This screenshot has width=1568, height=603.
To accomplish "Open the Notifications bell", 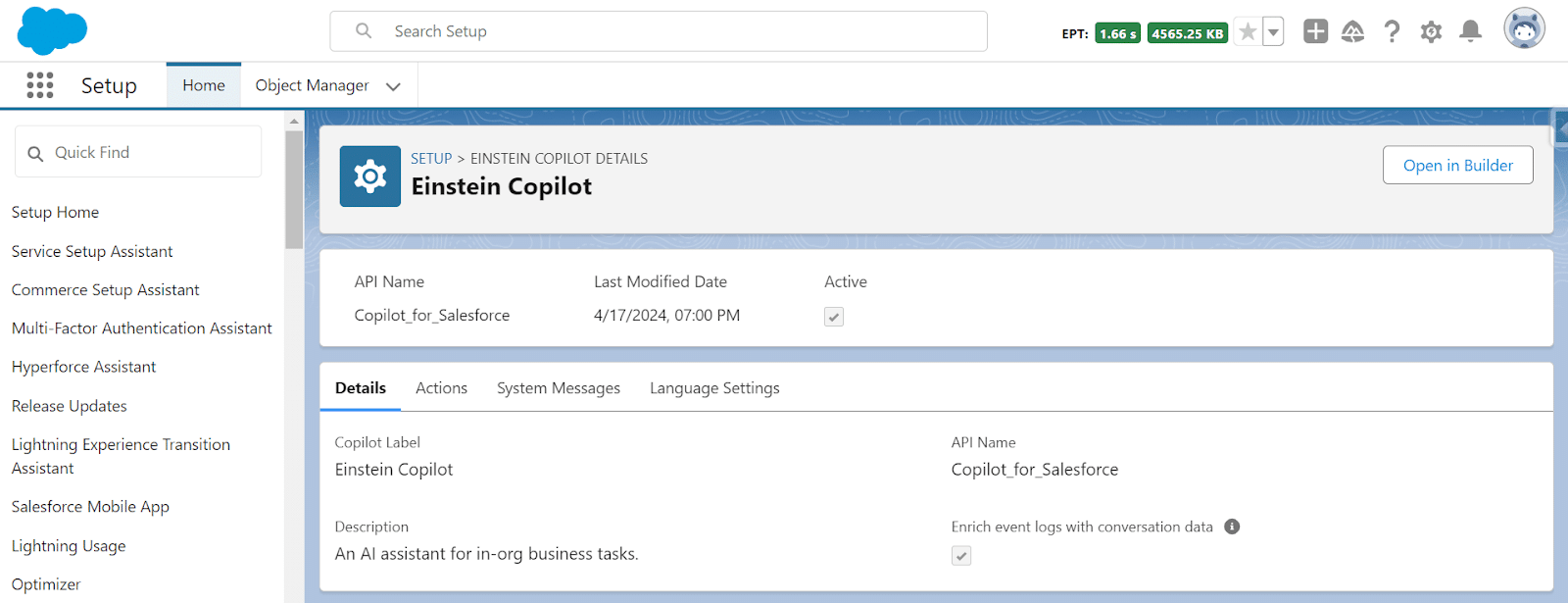I will click(x=1470, y=32).
